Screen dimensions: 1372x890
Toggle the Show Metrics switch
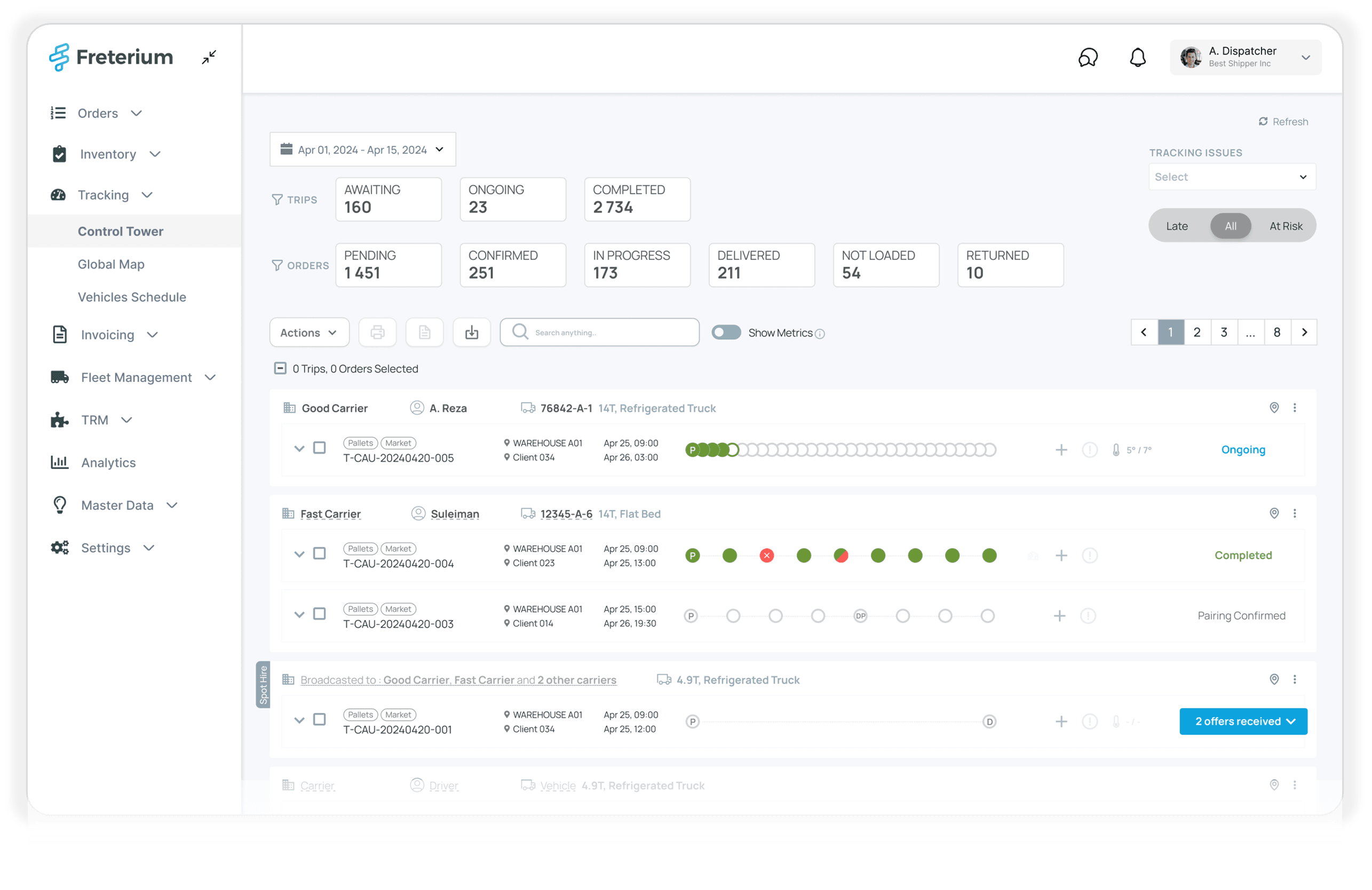point(726,332)
